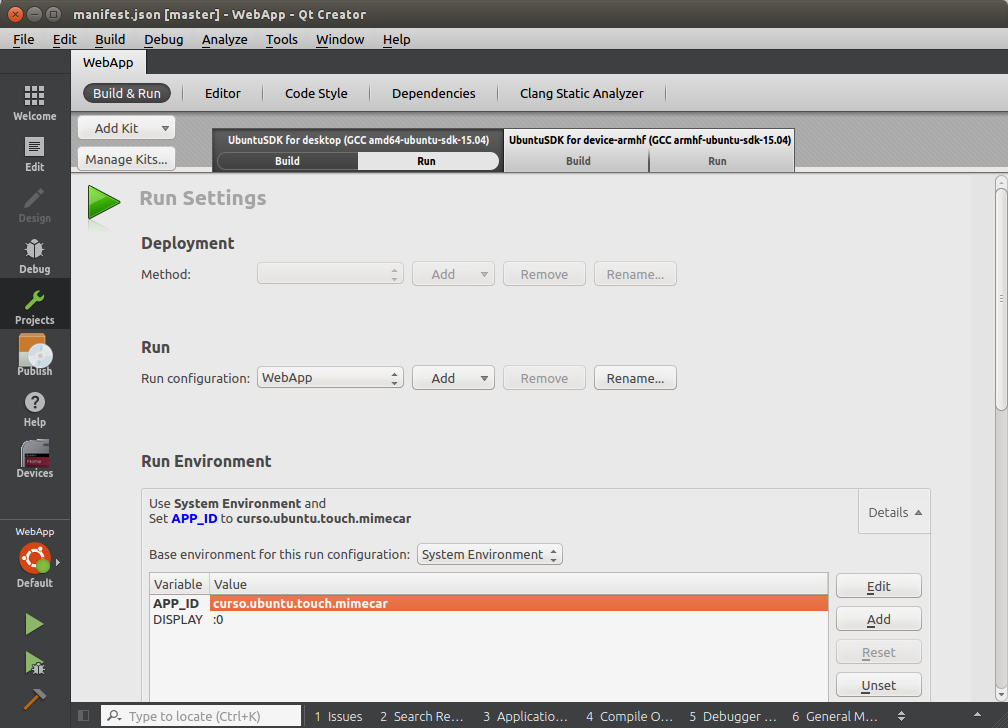Switch to the Code Style tab
Image resolution: width=1008 pixels, height=728 pixels.
pos(316,93)
